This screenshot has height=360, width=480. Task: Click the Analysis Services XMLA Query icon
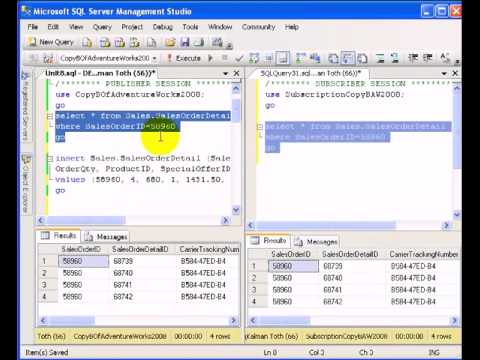(135, 42)
